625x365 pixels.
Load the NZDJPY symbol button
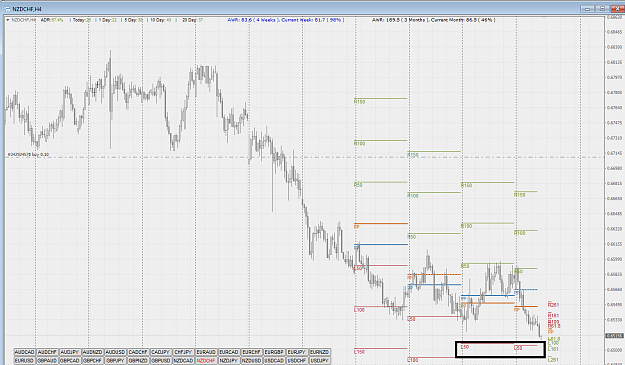229,361
